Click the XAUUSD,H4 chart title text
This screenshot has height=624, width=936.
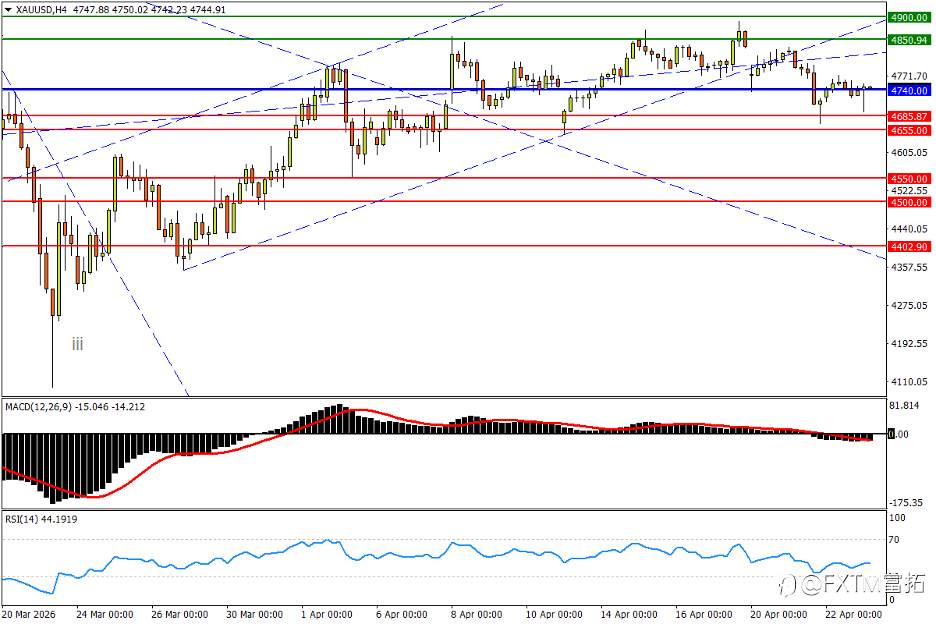click(x=41, y=10)
